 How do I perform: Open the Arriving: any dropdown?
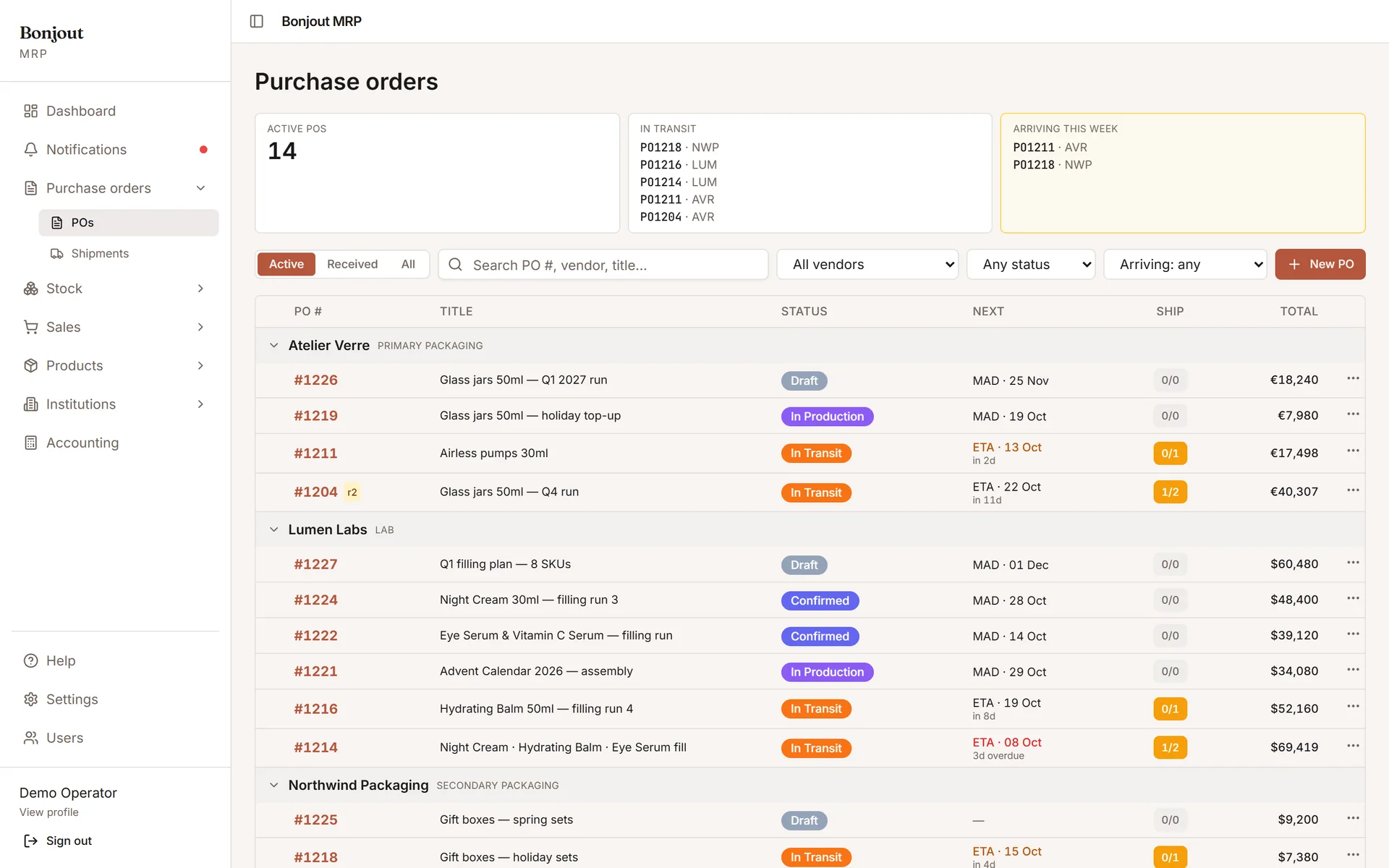[1185, 265]
